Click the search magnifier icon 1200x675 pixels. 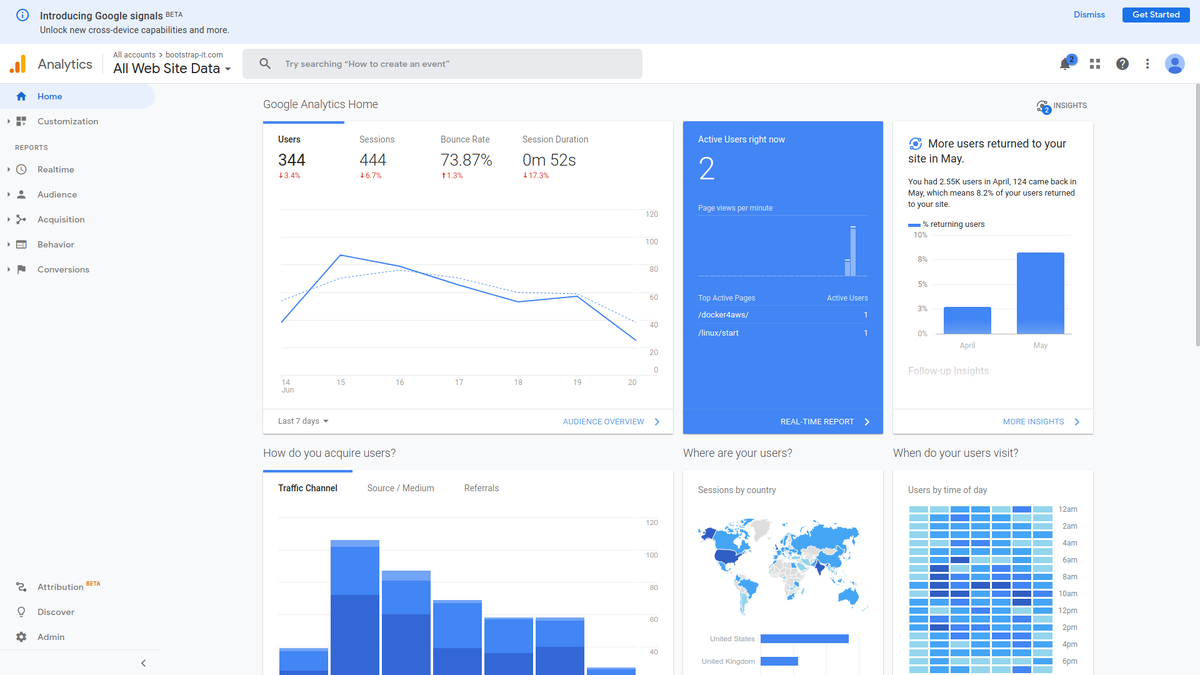[x=265, y=64]
